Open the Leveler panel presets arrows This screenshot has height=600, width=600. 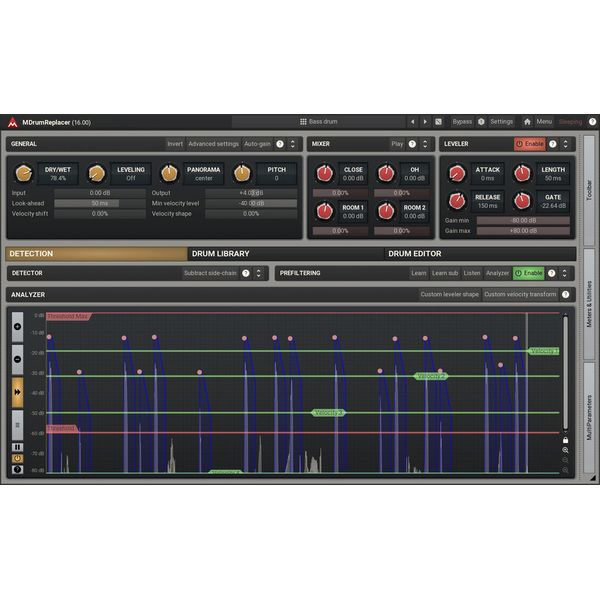(x=565, y=144)
